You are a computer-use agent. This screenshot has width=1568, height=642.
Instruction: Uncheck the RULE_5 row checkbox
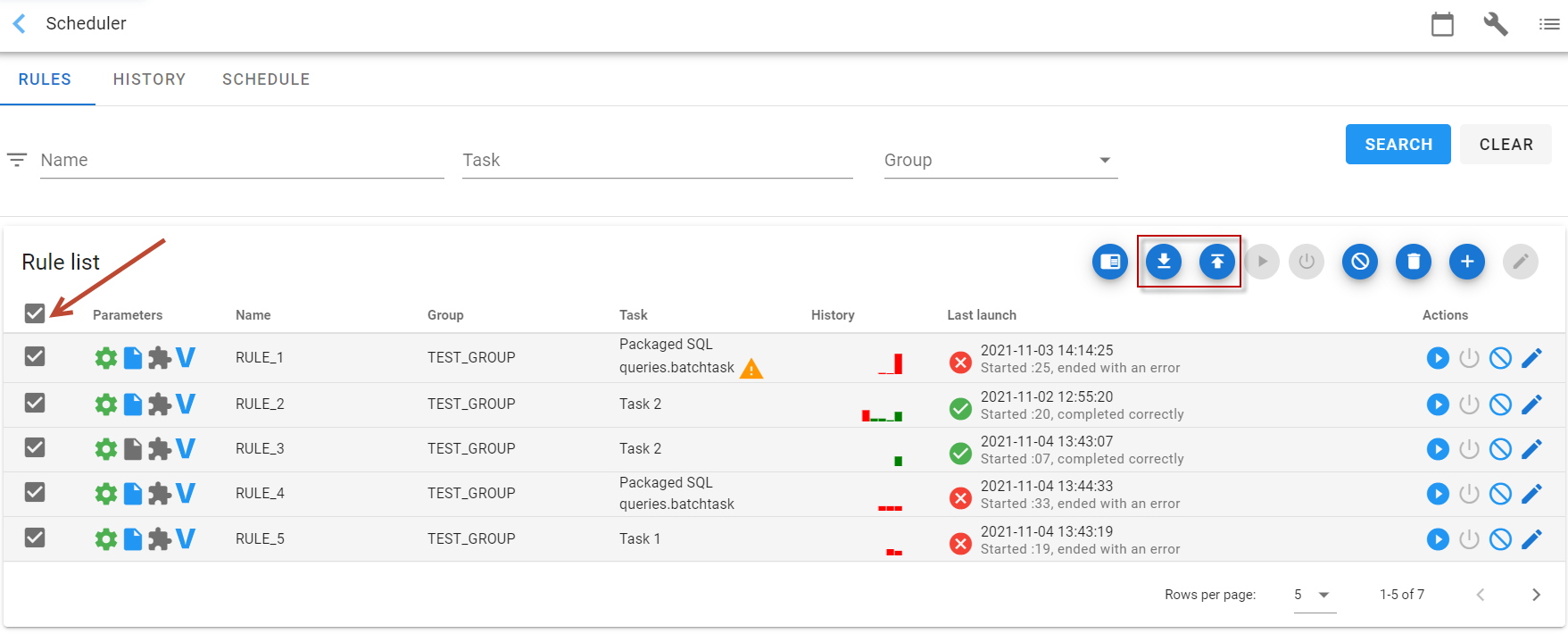click(35, 538)
